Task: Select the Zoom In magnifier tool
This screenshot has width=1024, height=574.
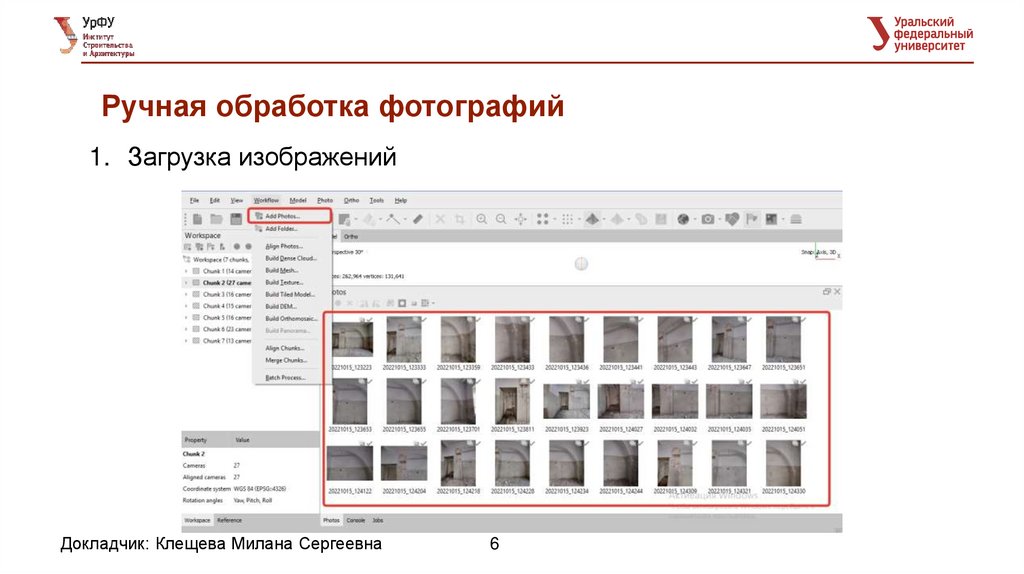Action: (481, 219)
